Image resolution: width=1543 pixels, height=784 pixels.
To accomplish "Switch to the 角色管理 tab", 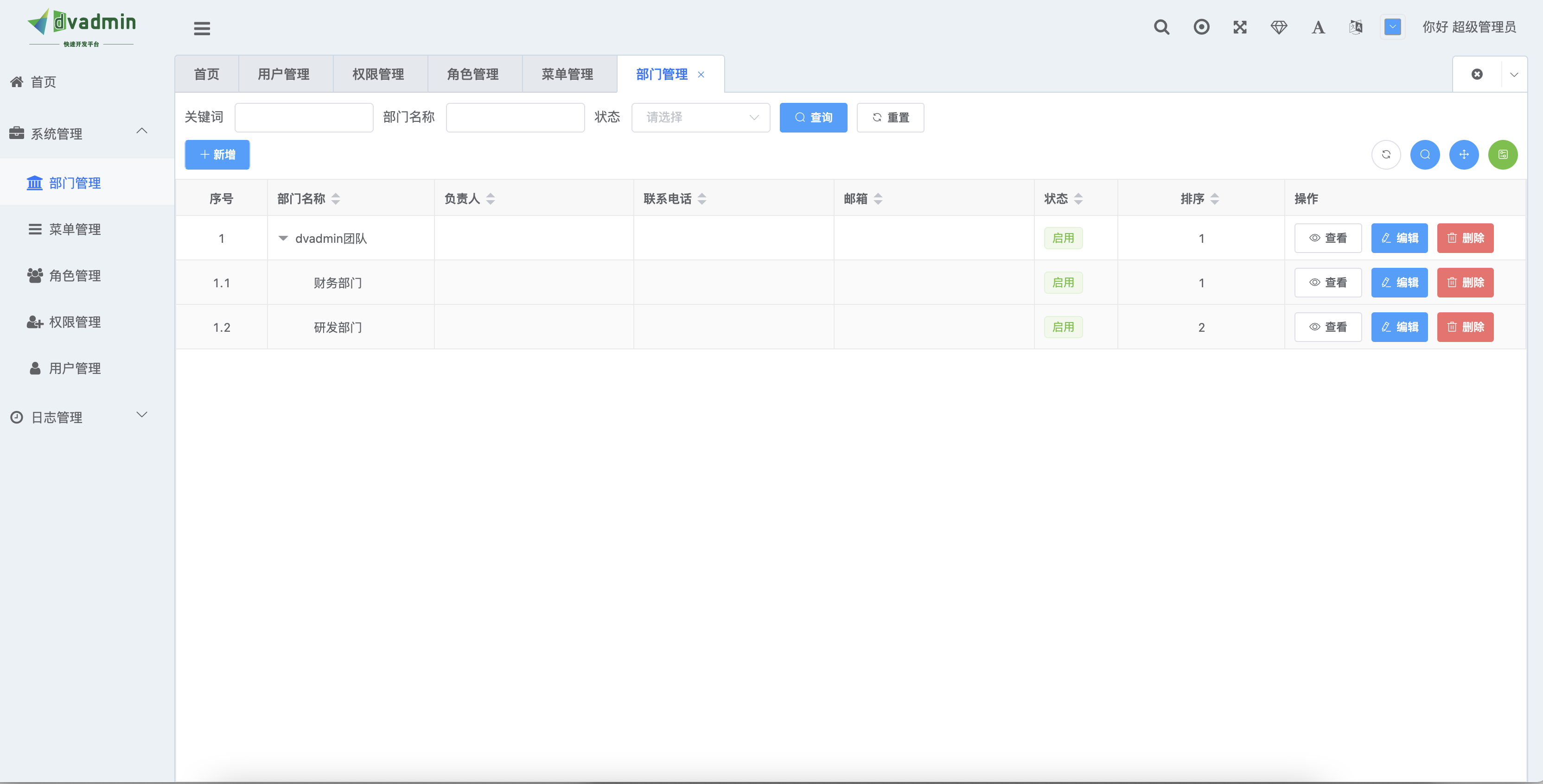I will (x=472, y=74).
